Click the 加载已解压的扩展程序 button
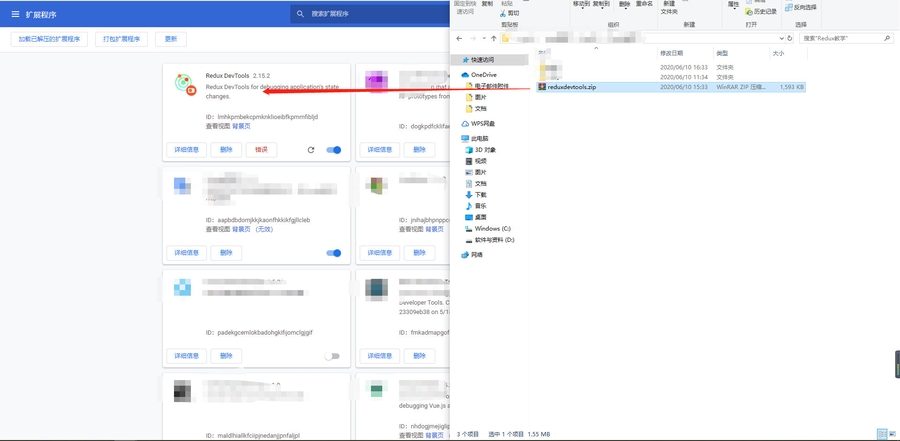Viewport: 900px width, 441px height. click(x=52, y=39)
